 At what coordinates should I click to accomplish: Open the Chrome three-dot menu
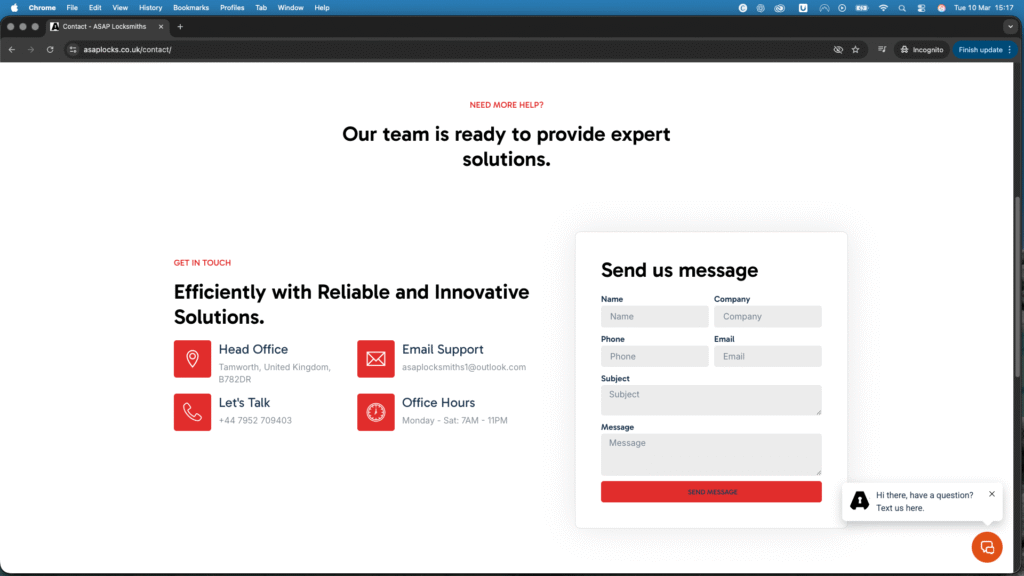[1010, 49]
